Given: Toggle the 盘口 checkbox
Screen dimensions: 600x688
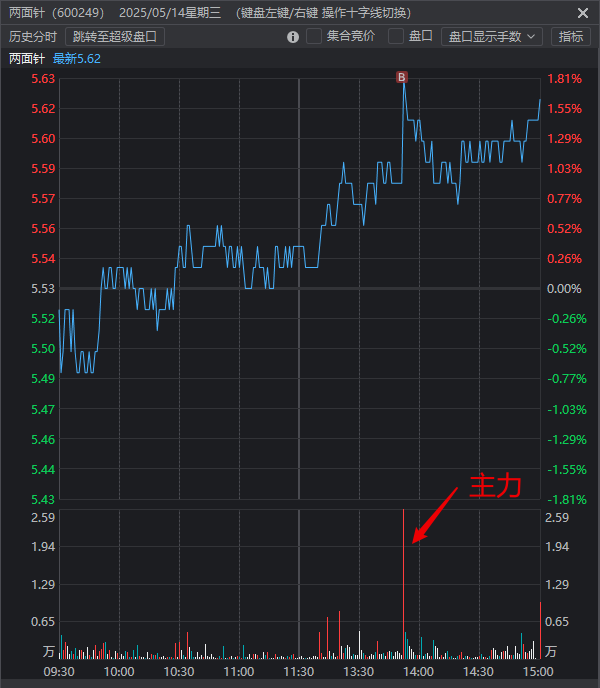Looking at the screenshot, I should point(396,37).
